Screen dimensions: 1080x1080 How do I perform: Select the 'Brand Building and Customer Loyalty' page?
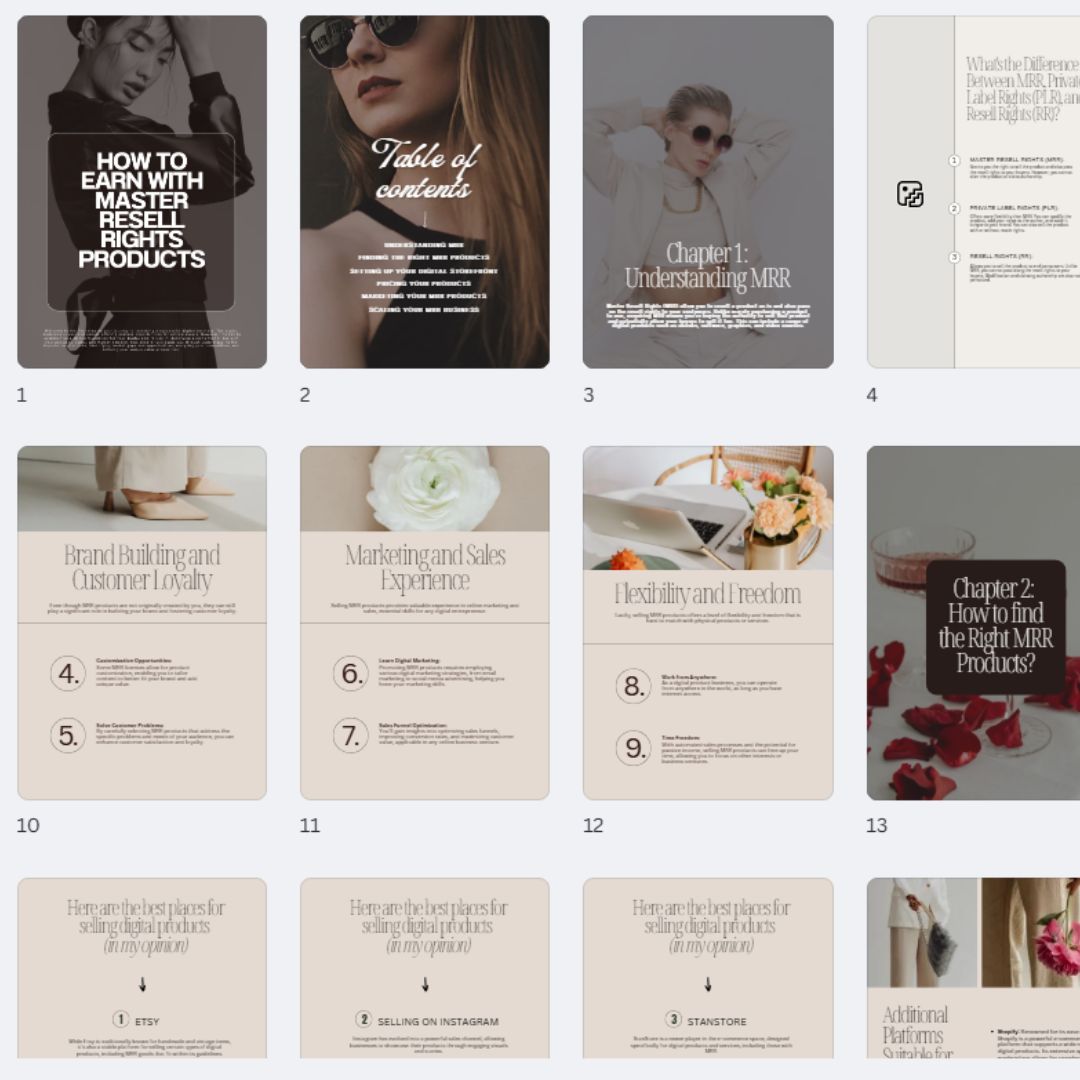click(142, 622)
